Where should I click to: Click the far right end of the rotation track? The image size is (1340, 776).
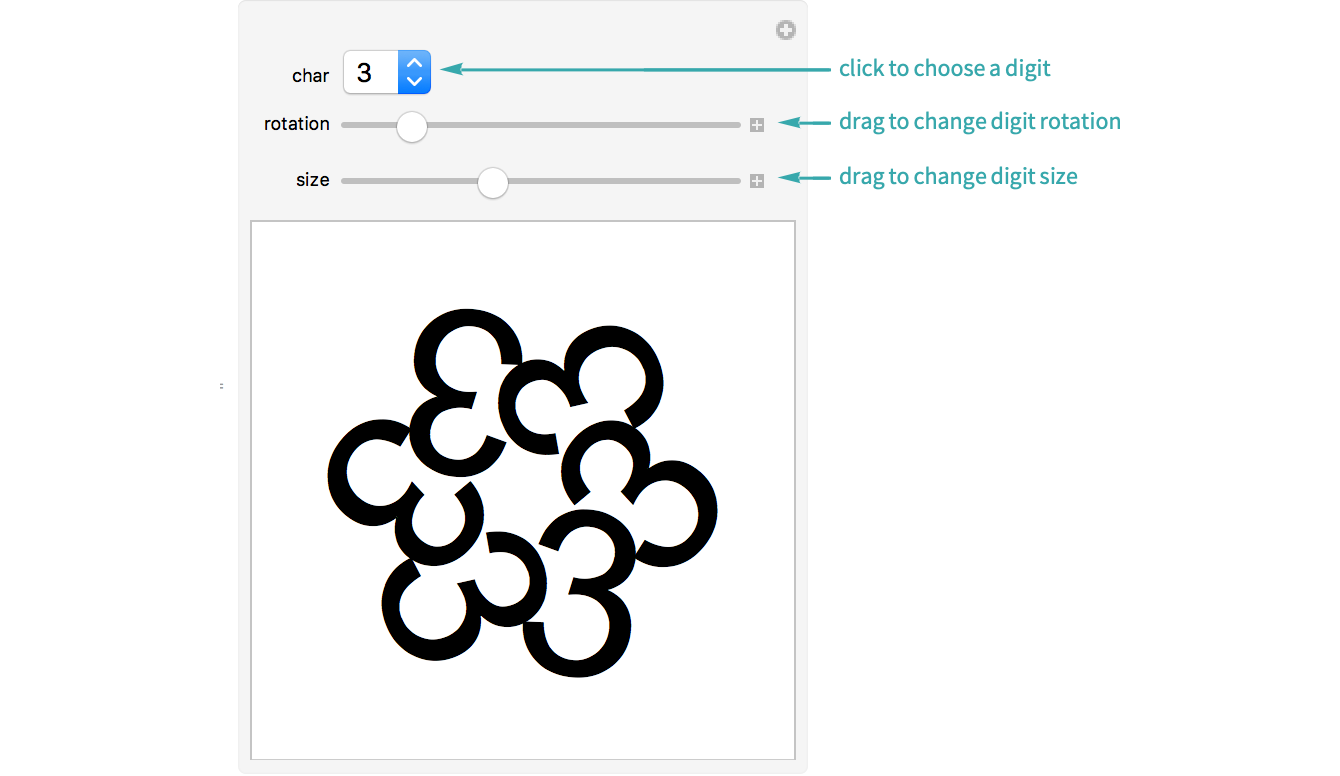737,125
